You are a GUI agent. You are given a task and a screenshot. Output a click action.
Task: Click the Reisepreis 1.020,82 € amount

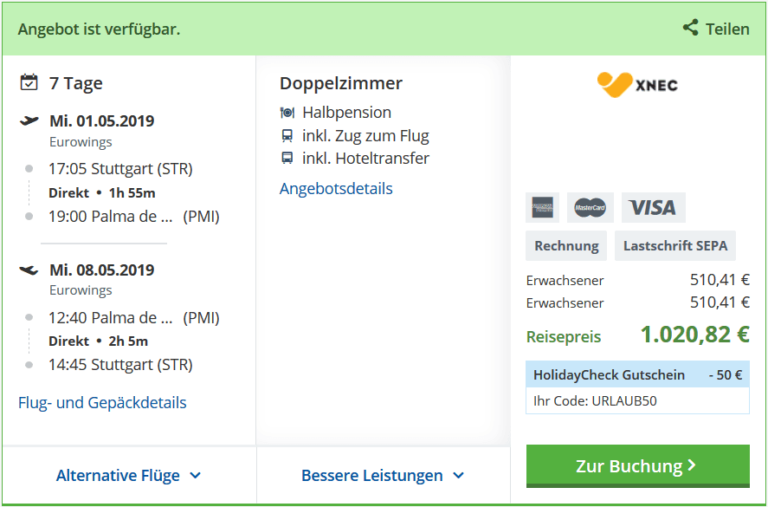(695, 335)
